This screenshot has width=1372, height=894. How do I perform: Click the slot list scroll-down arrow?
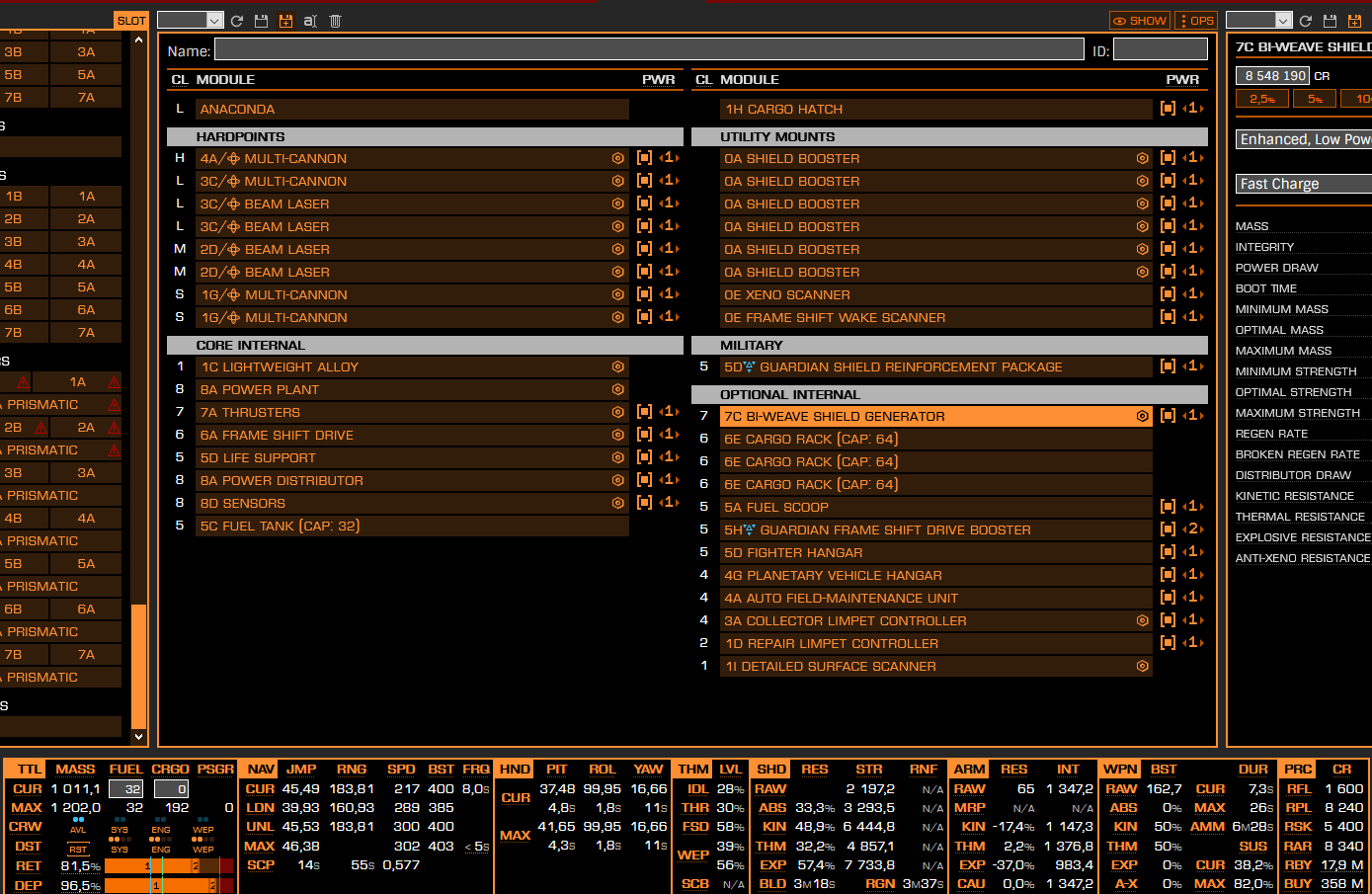point(138,736)
